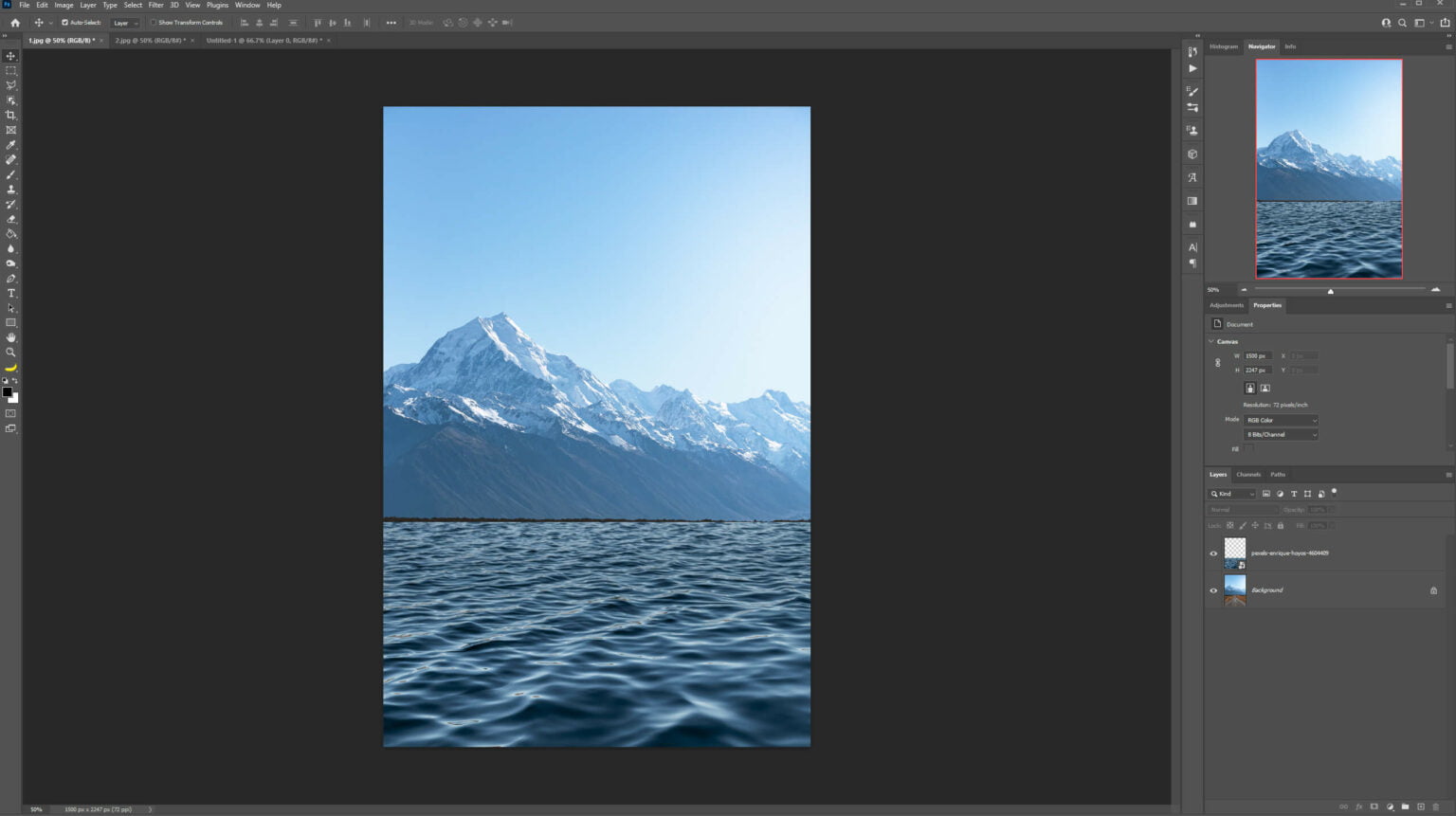
Task: Select the Paint Bucket tool
Action: tap(11, 234)
